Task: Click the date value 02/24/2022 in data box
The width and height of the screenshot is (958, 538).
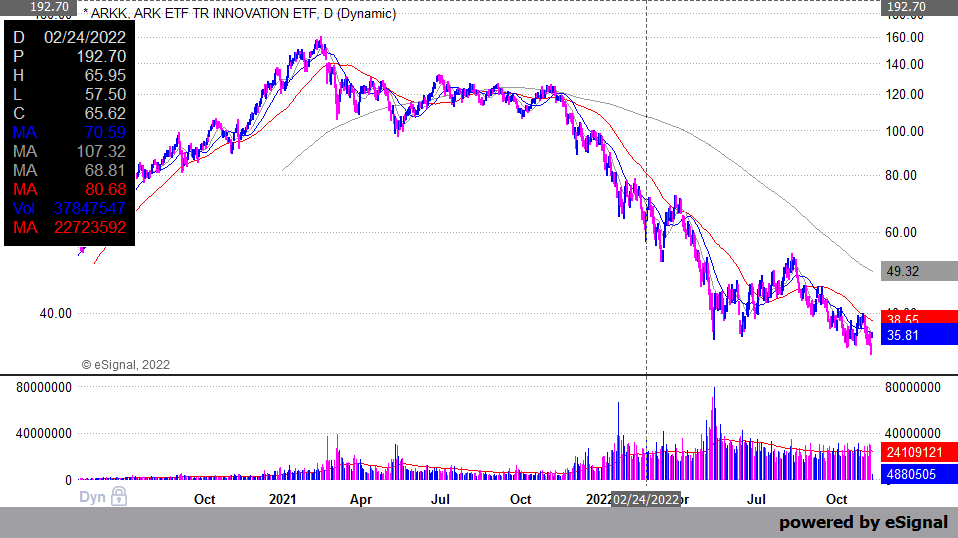Action: [85, 37]
